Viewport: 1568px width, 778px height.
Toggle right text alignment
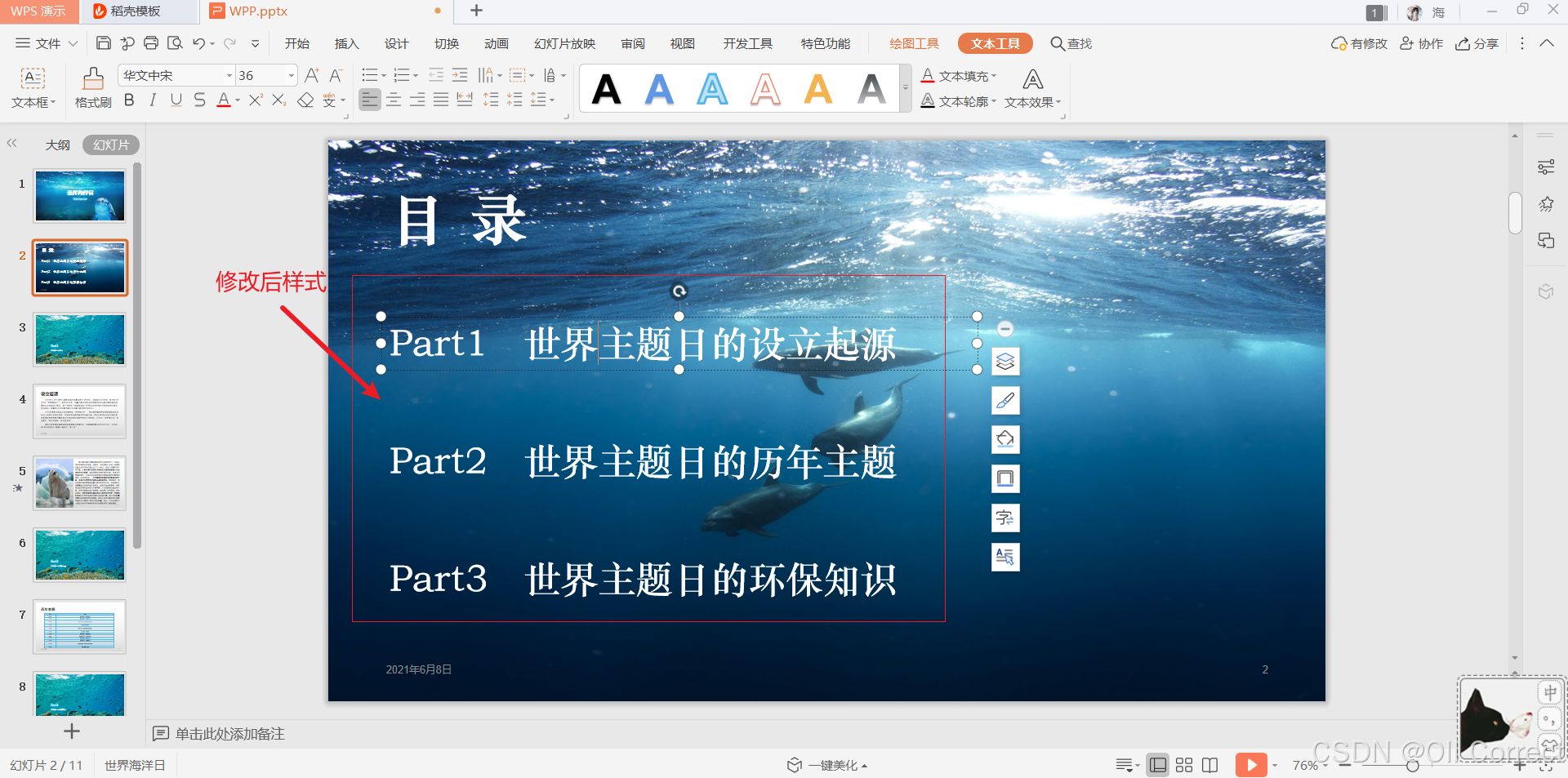tap(417, 100)
